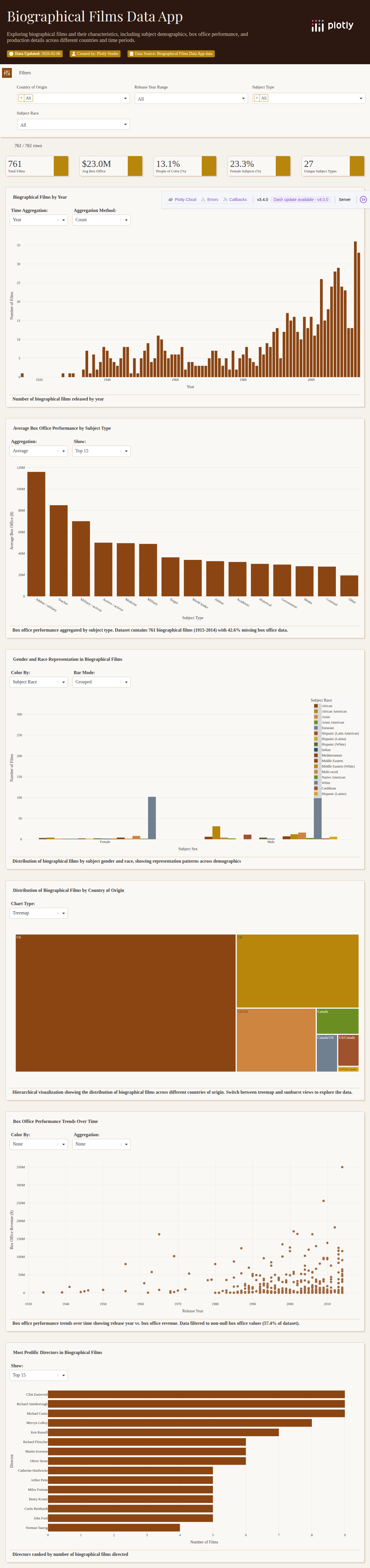Viewport: 370px width, 1568px height.
Task: Click the Avg Box Office card gold icon
Action: coord(135,166)
